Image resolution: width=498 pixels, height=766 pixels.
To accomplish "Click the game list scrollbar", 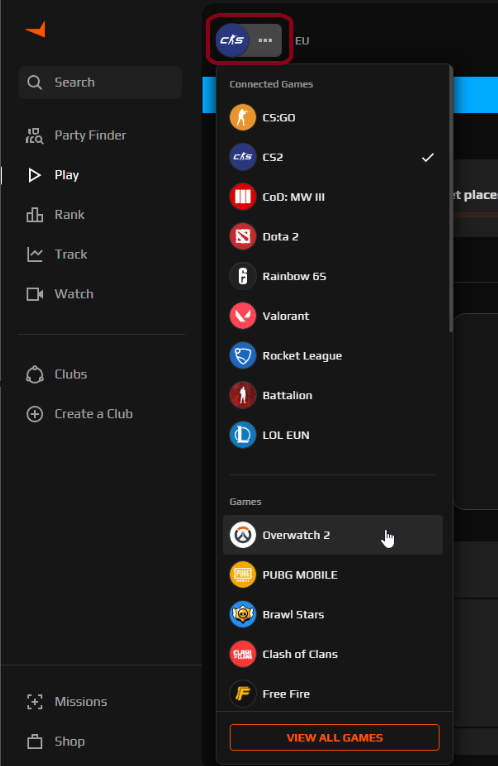I will (x=451, y=200).
